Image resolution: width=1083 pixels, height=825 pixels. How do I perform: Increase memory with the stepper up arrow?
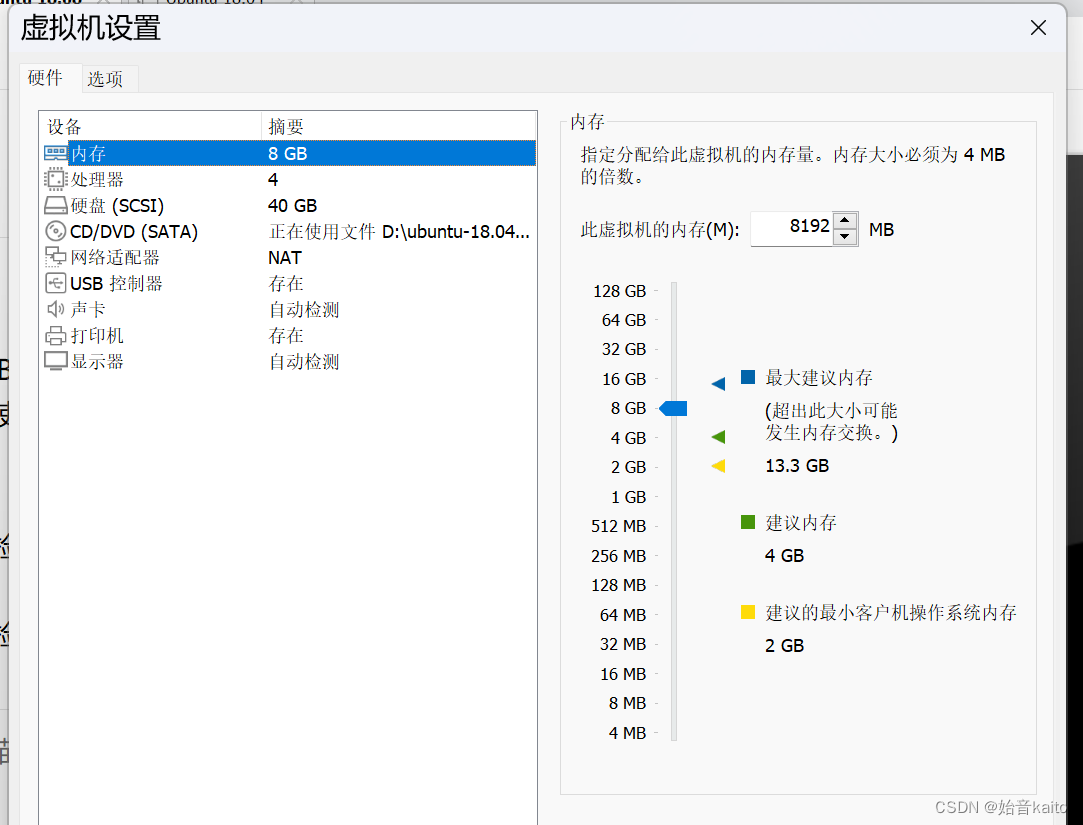pyautogui.click(x=845, y=221)
